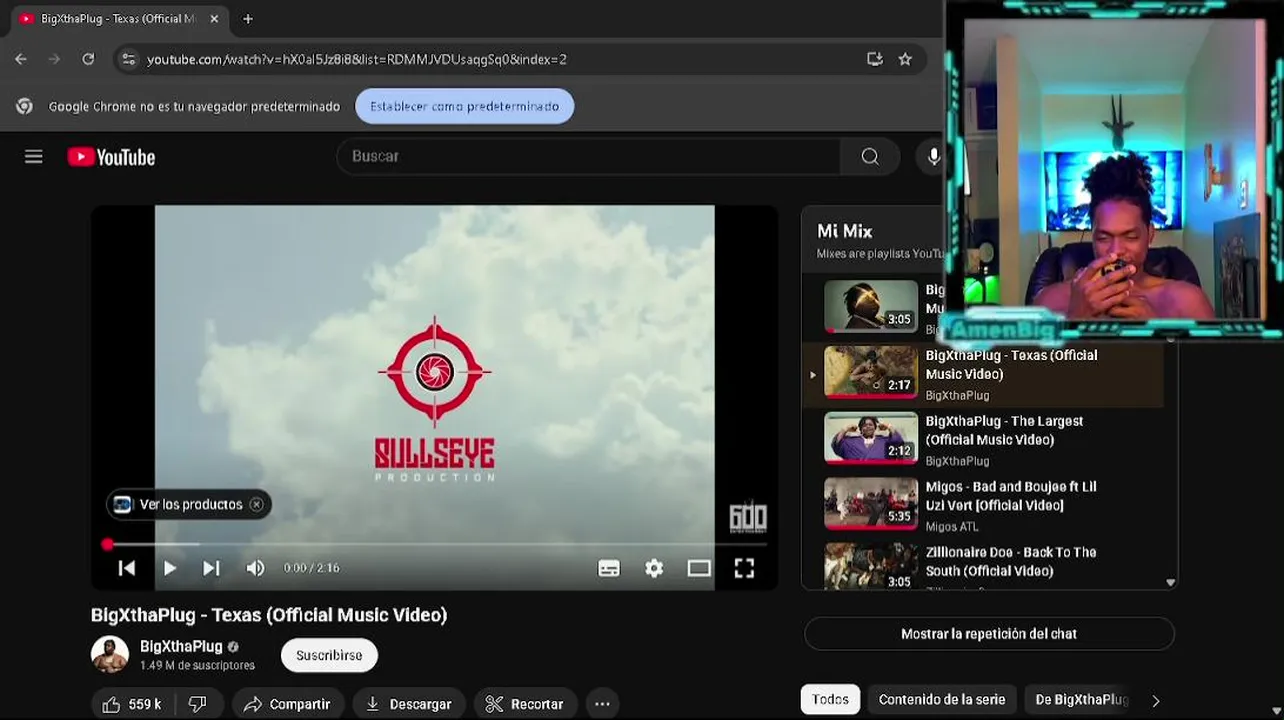Click Mostrar la repetición del chat
This screenshot has width=1284, height=720.
tap(989, 634)
